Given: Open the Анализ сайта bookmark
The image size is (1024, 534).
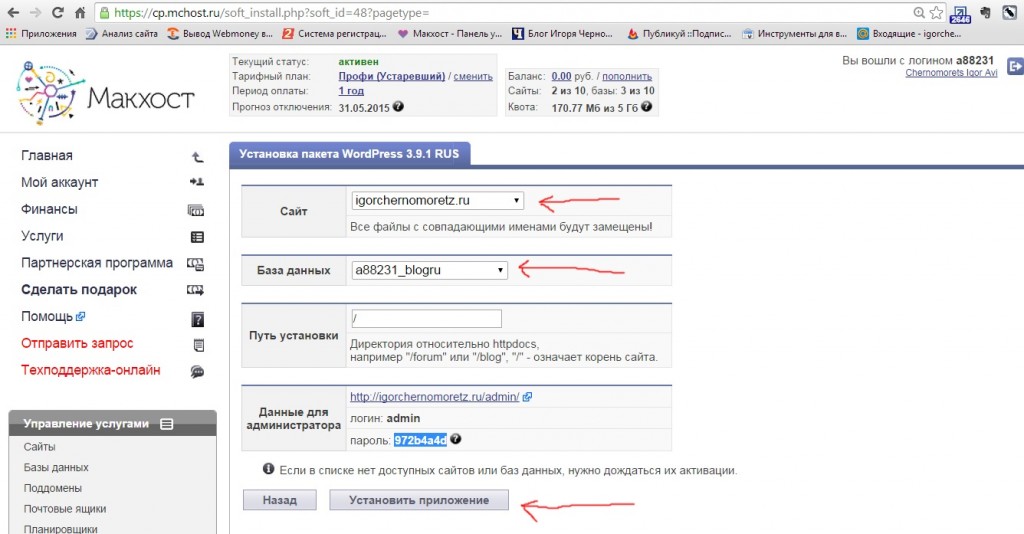Looking at the screenshot, I should pos(122,33).
